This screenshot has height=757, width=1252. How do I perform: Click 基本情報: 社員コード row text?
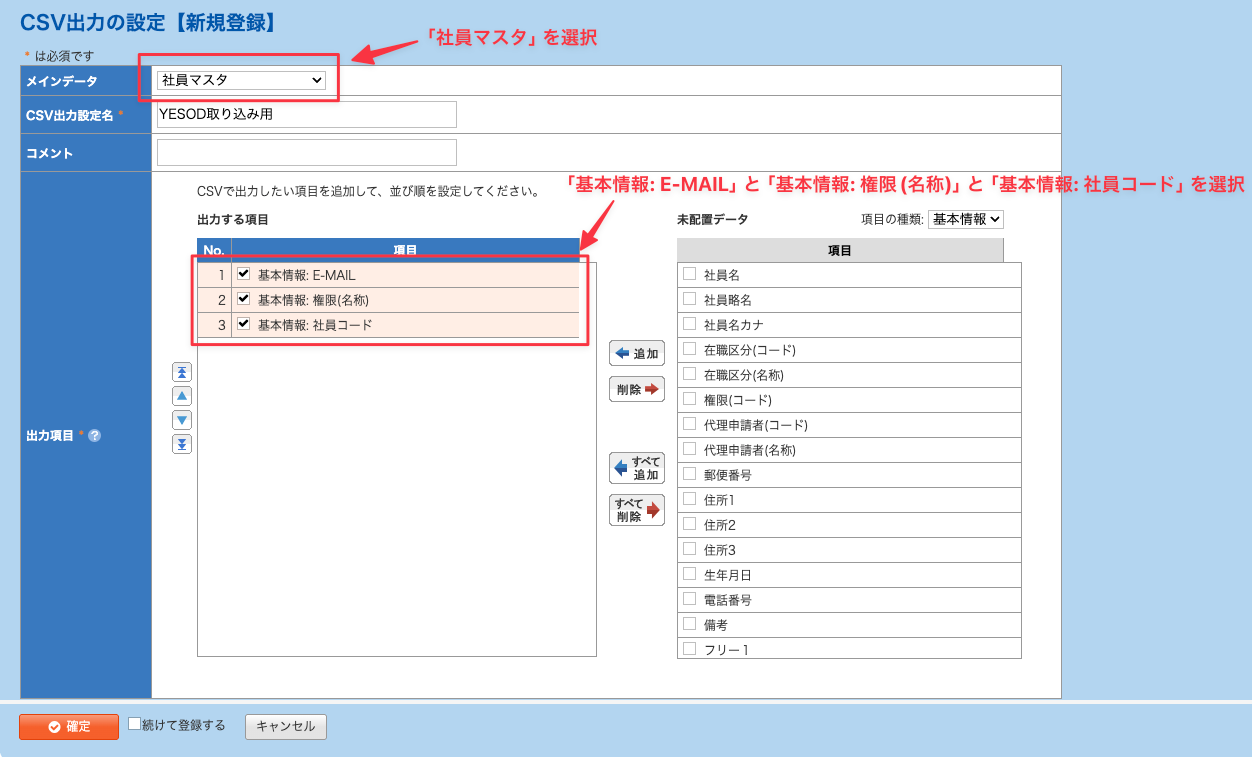click(315, 325)
